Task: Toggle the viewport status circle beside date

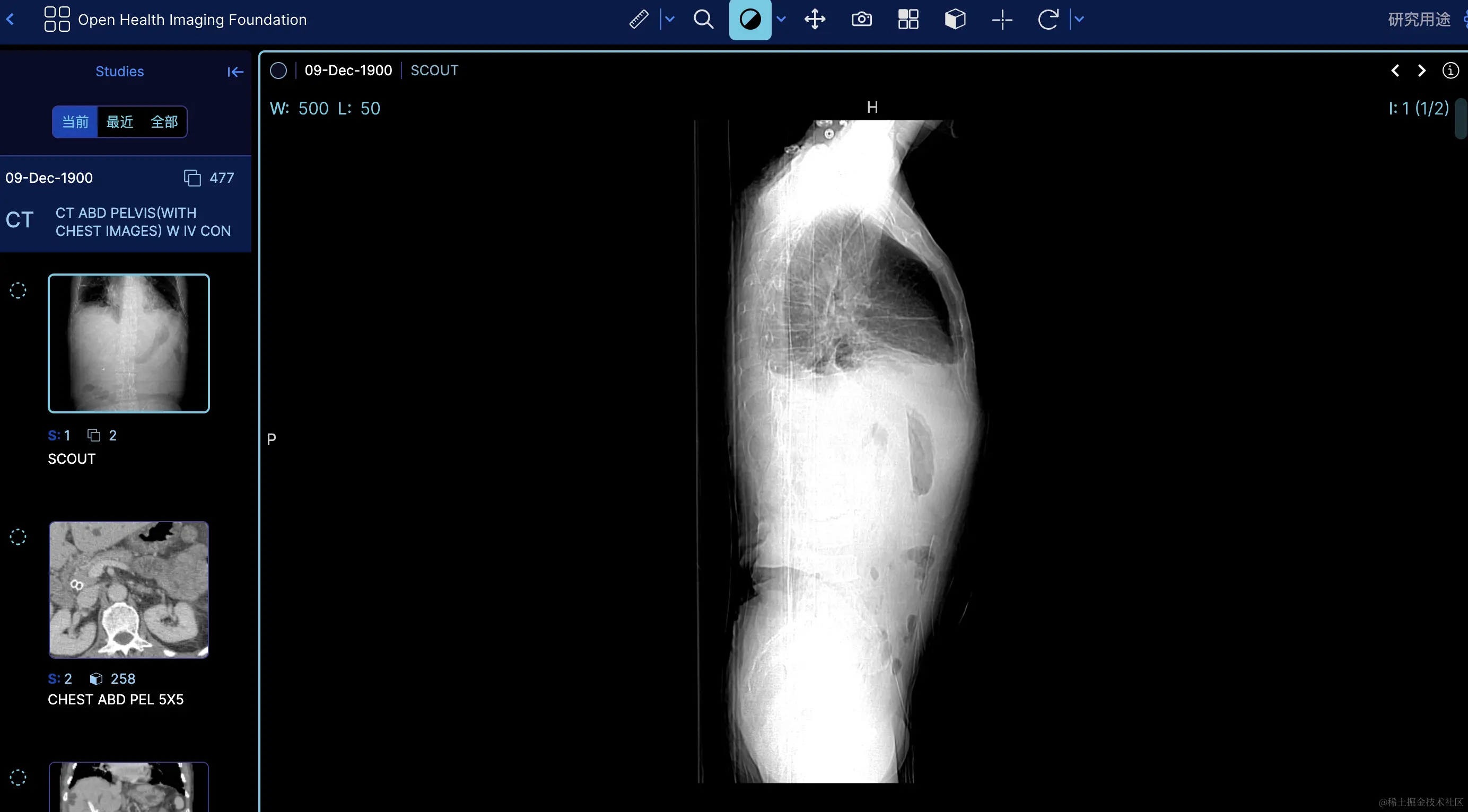Action: 278,70
